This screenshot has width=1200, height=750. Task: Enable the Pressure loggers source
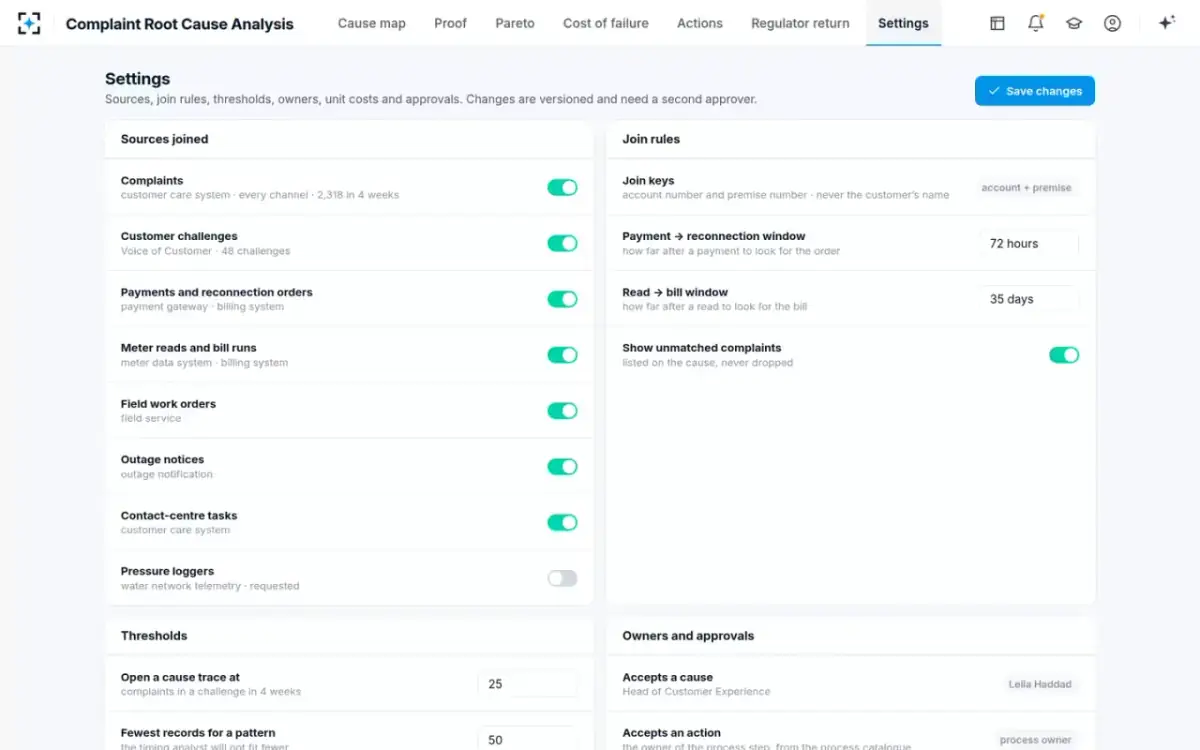(x=562, y=578)
